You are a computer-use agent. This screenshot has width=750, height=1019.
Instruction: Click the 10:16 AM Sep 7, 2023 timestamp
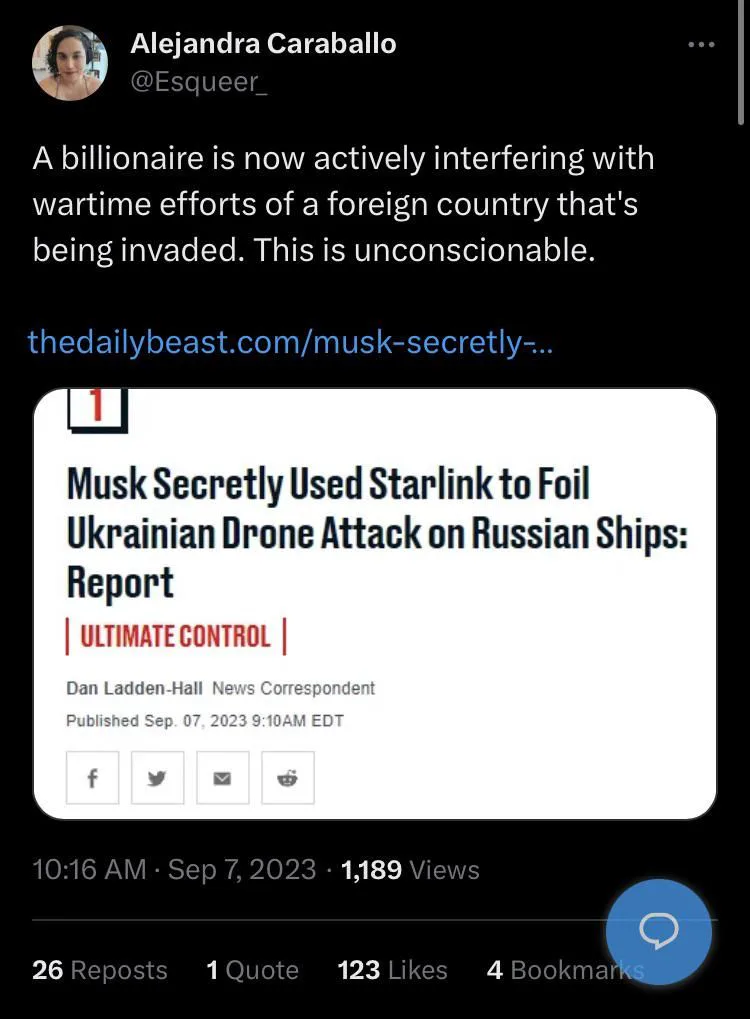pos(174,870)
